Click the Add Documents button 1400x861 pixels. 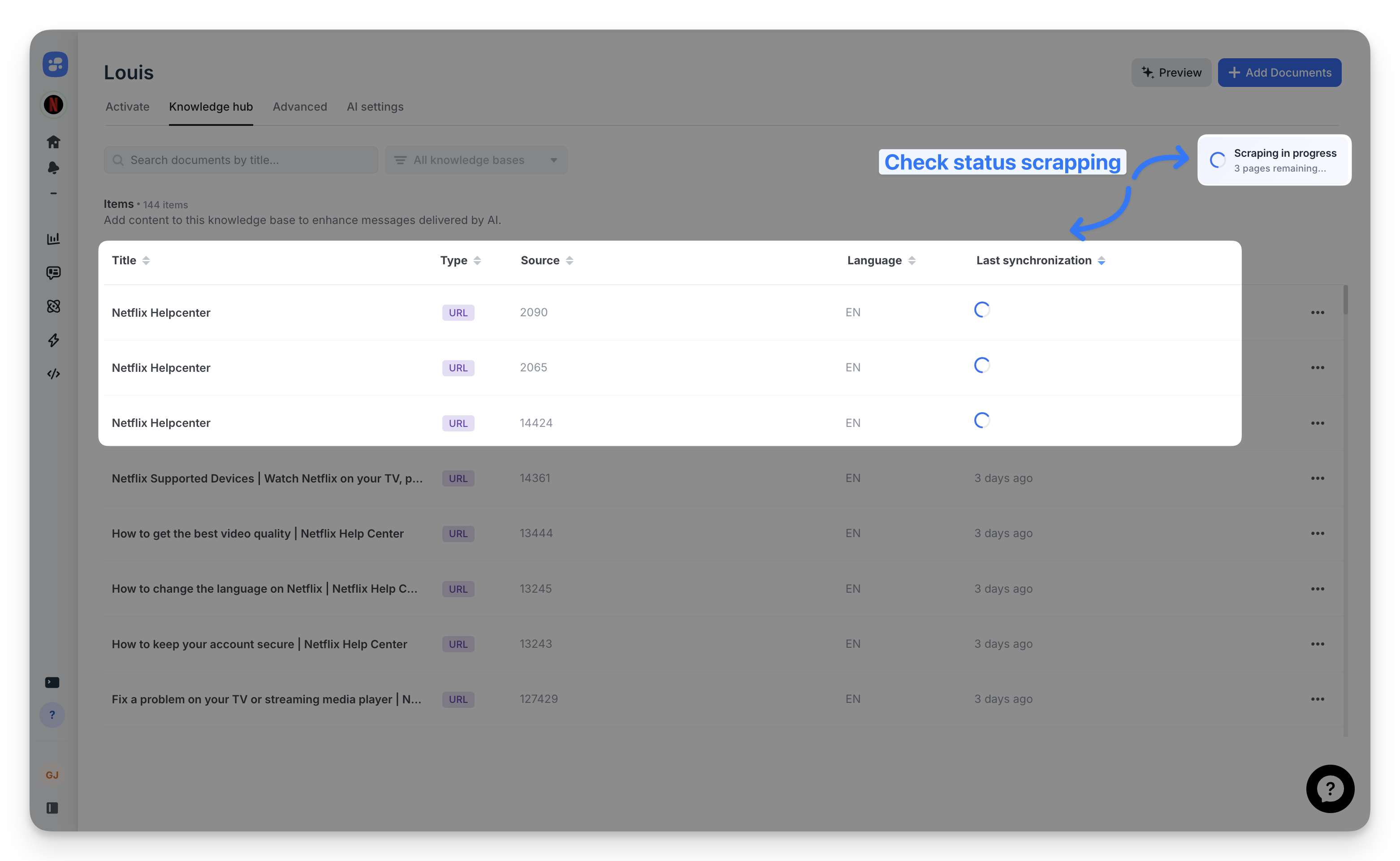click(x=1279, y=73)
